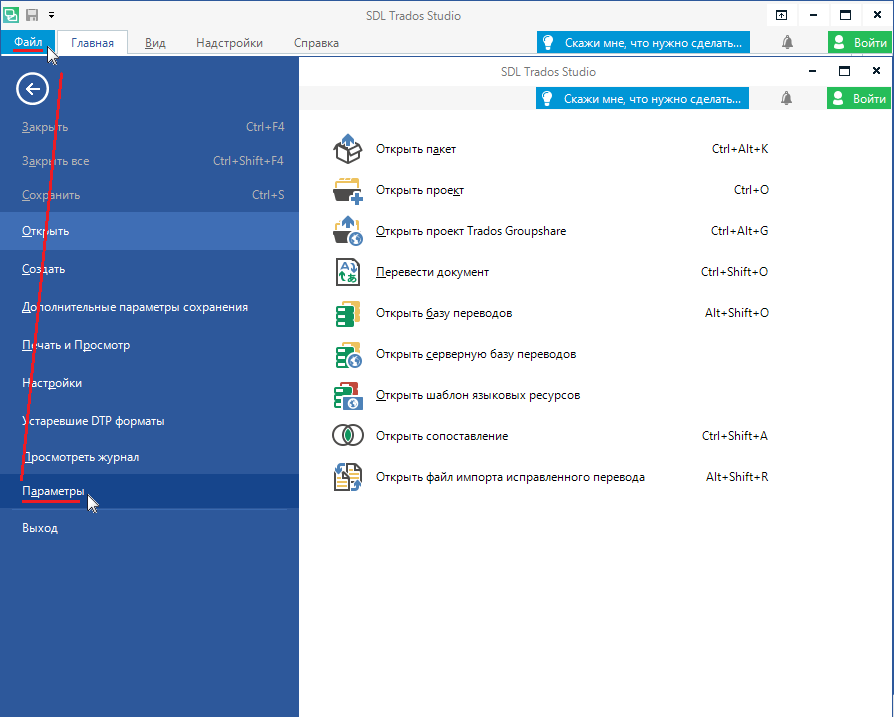Image resolution: width=894 pixels, height=717 pixels.
Task: Click the 'Открыть проект' folder icon
Action: (346, 190)
